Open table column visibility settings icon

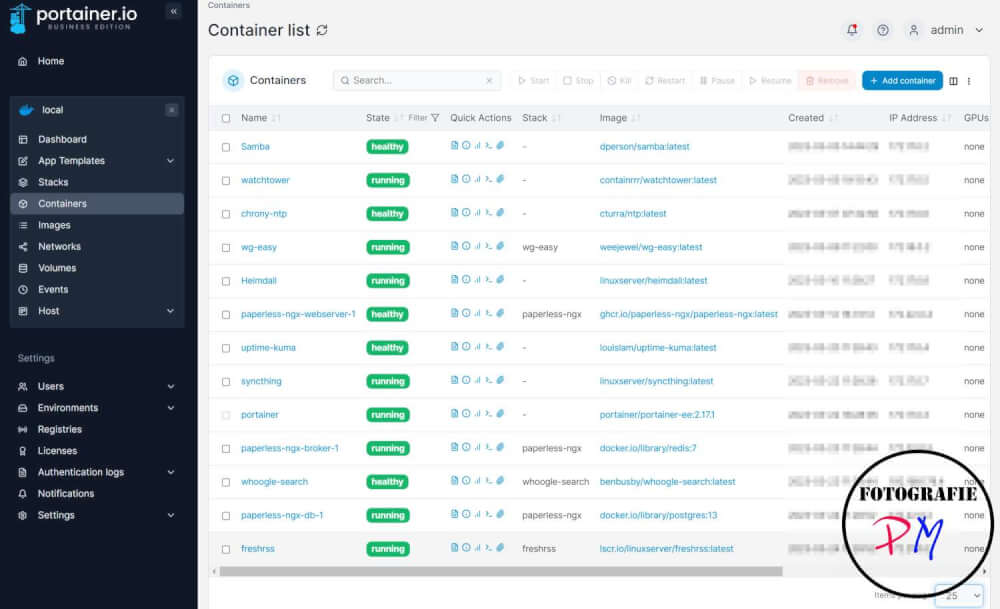(x=953, y=81)
